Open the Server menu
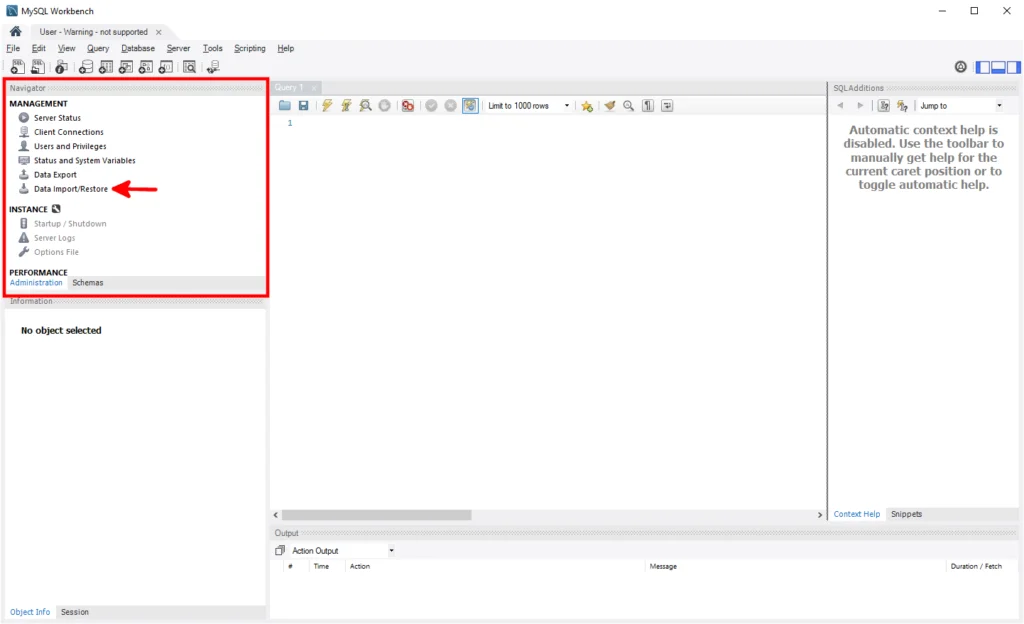Viewport: 1024px width, 624px height. 179,48
